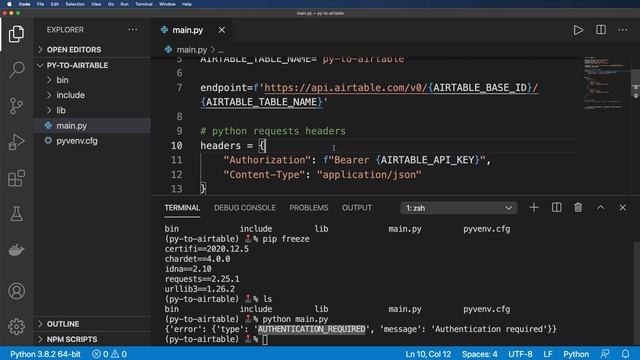Viewport: 640px width, 360px height.
Task: Open Explorer views and more actions ellipsis
Action: coord(133,29)
